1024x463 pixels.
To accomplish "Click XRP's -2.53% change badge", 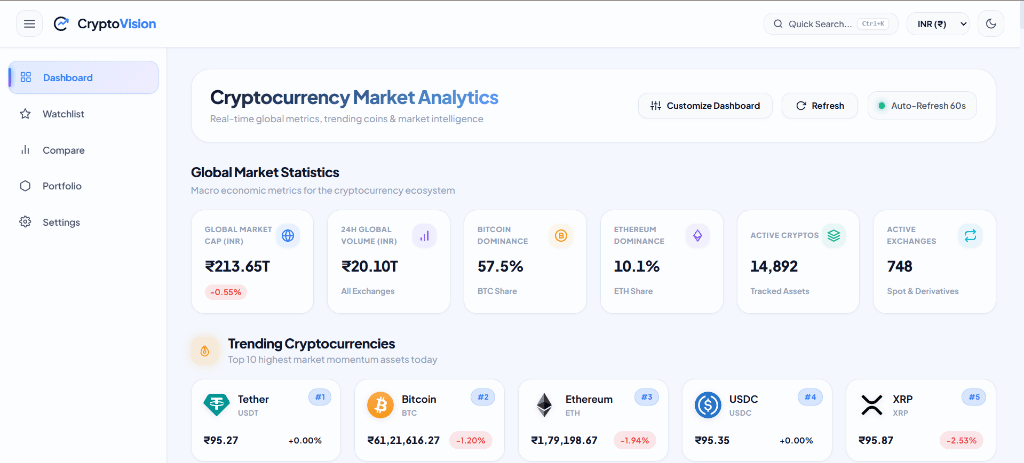I will (962, 440).
